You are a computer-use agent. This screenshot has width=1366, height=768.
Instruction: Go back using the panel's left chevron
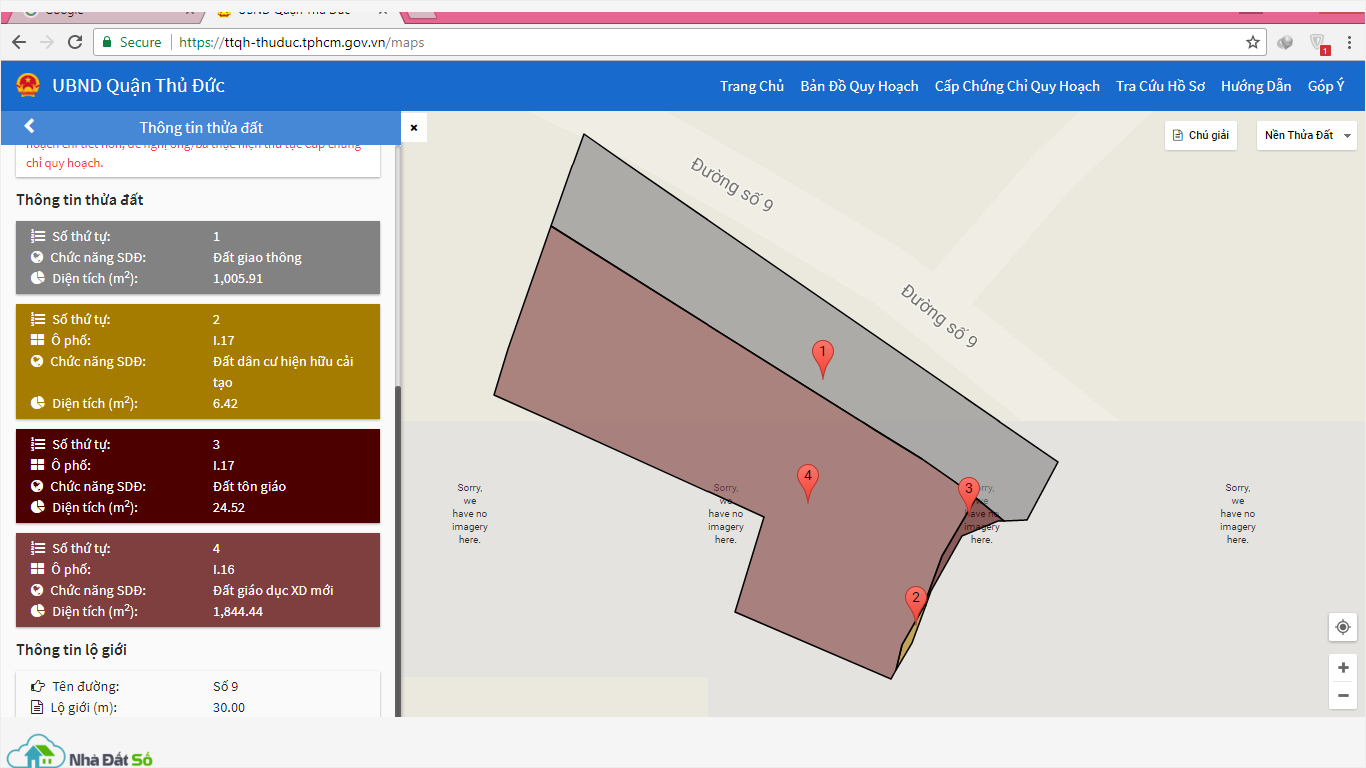(29, 126)
